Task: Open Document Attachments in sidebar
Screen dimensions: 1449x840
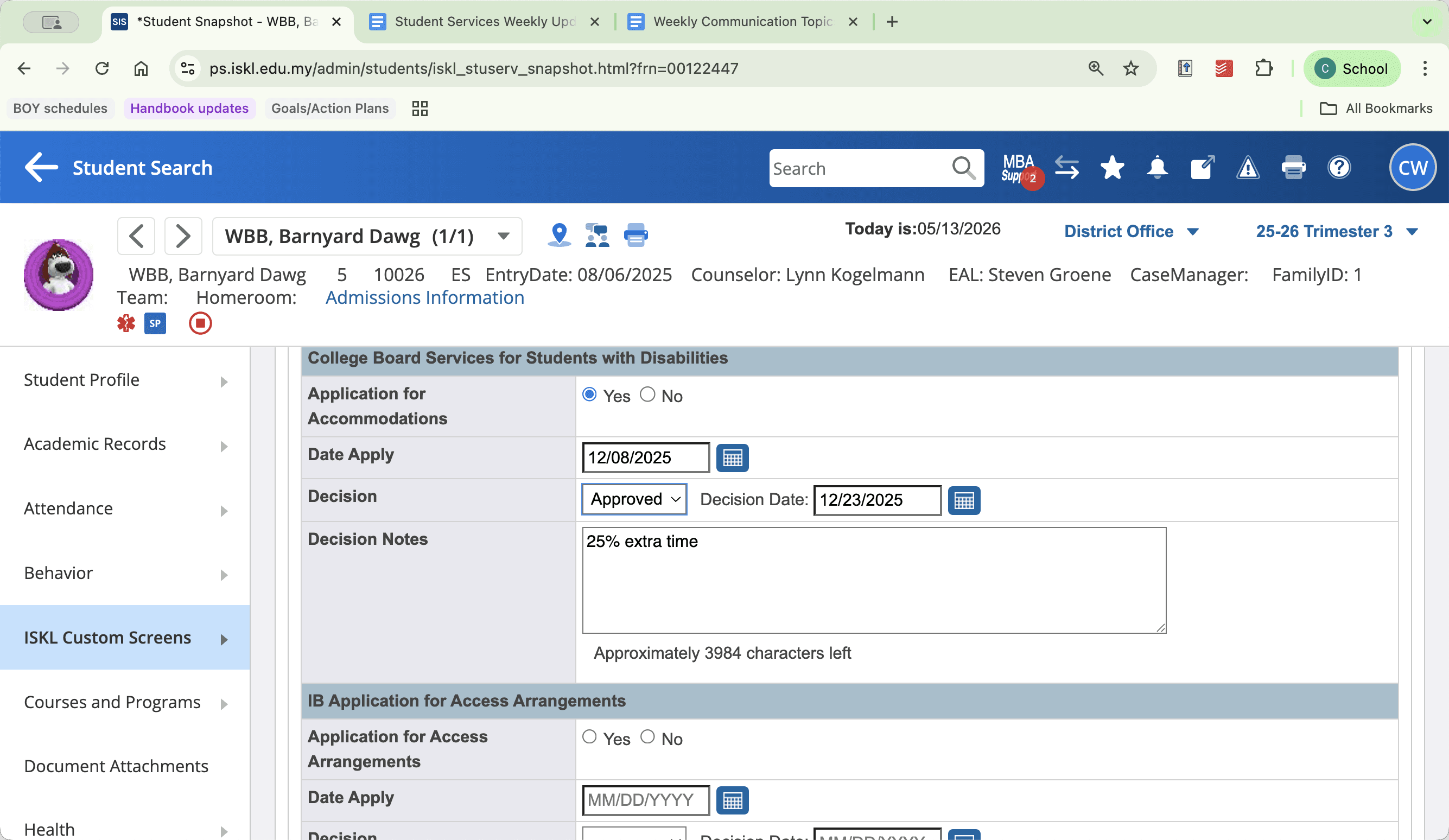Action: (116, 766)
